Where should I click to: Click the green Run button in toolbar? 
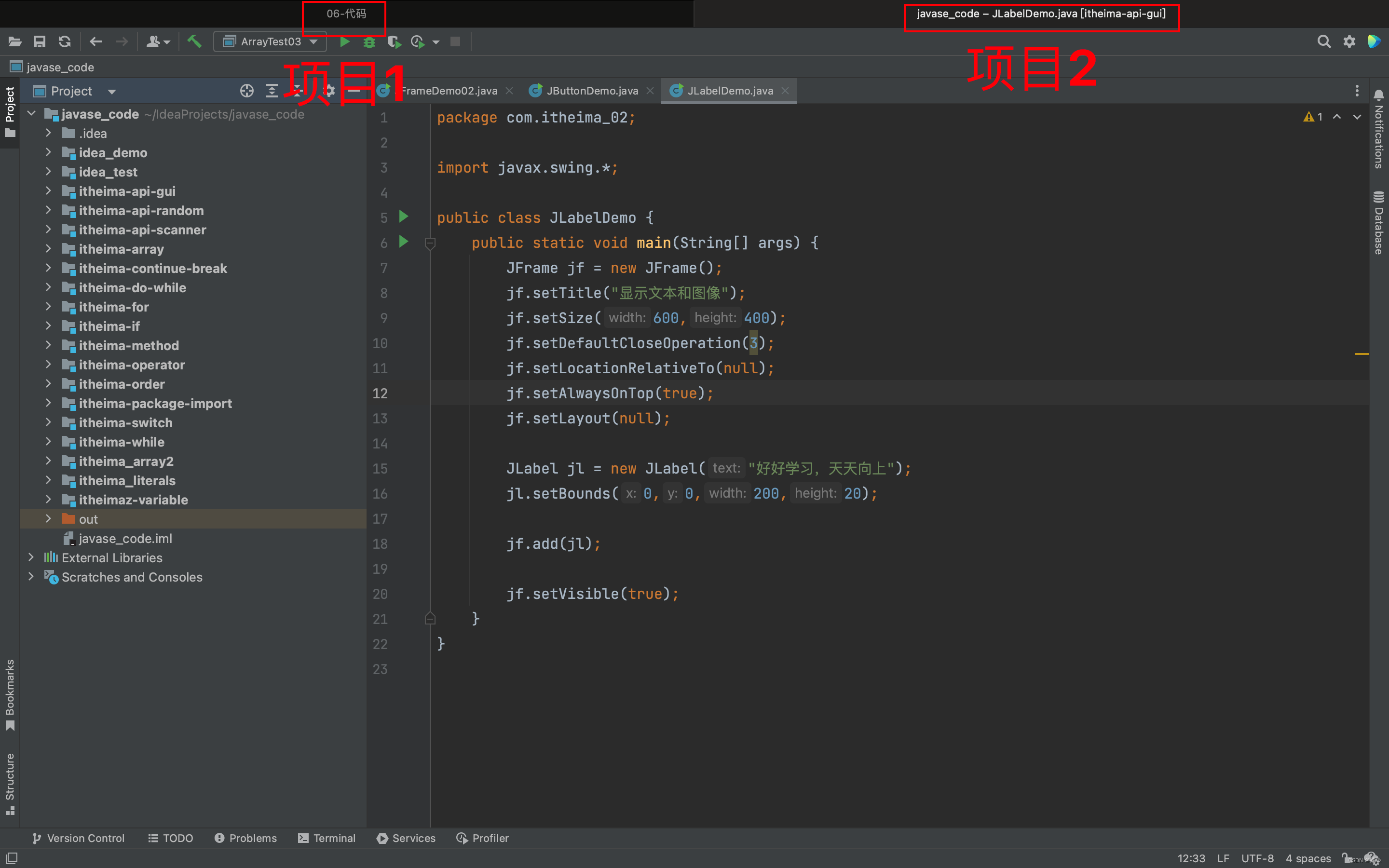coord(344,42)
